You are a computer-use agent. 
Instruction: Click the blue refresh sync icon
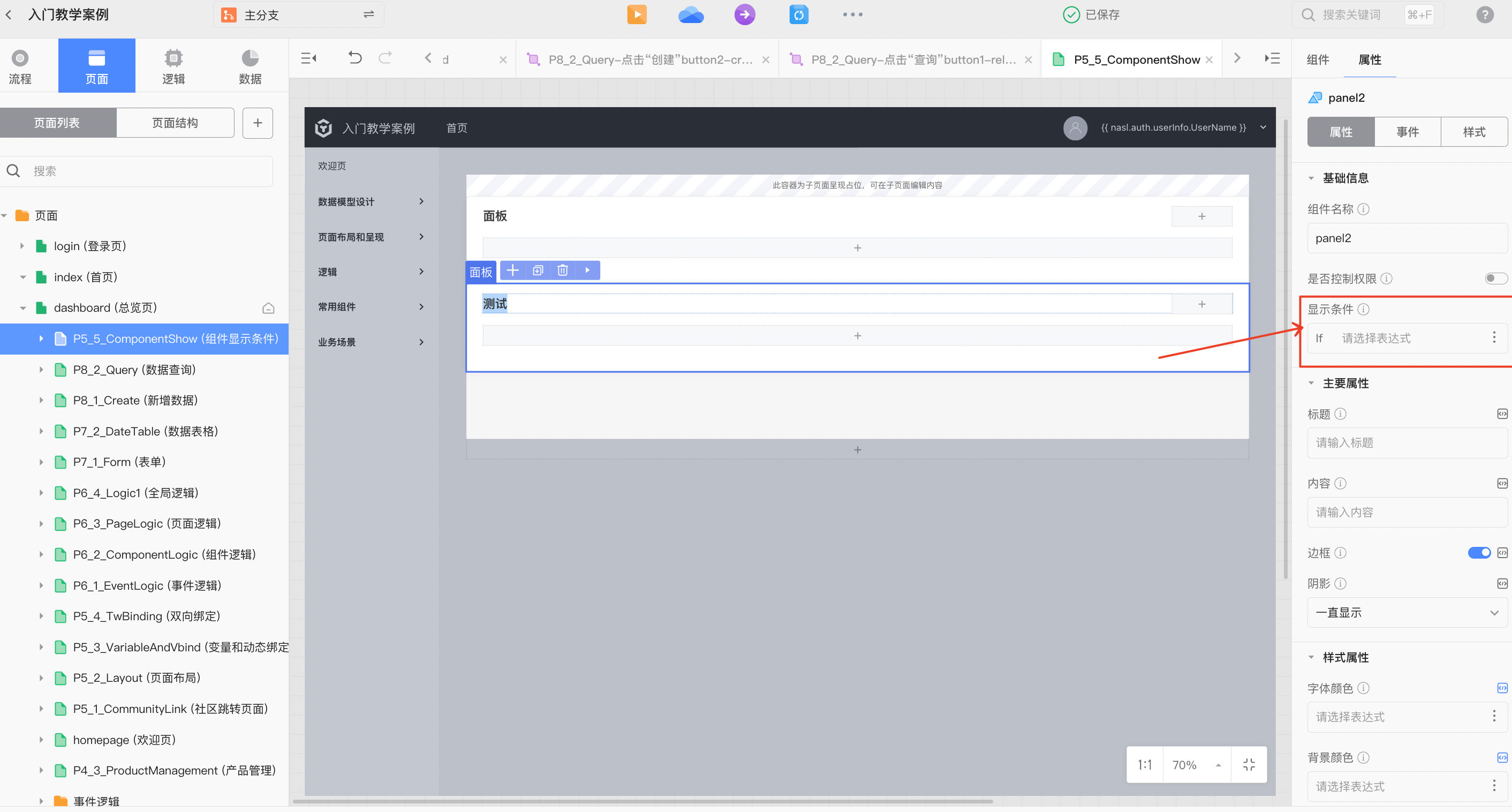(x=798, y=14)
